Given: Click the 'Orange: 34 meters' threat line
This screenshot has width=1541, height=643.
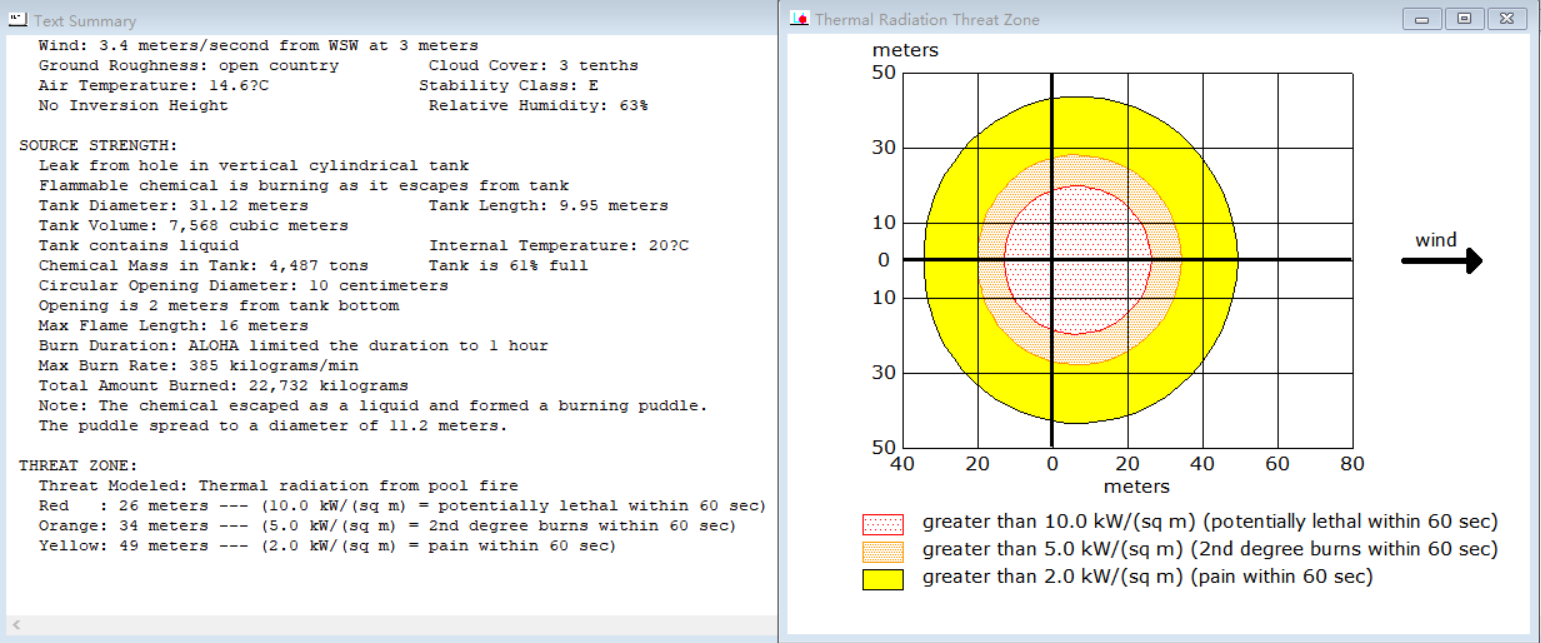Looking at the screenshot, I should (387, 526).
